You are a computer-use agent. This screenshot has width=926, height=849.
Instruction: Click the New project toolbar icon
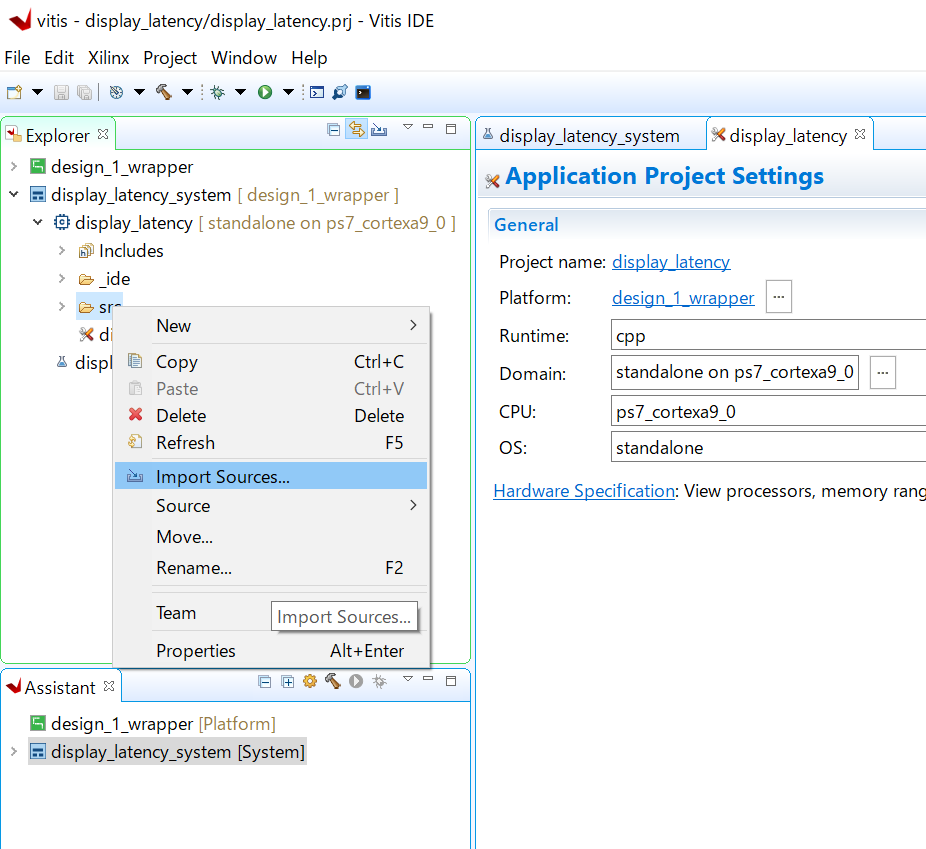click(x=14, y=92)
